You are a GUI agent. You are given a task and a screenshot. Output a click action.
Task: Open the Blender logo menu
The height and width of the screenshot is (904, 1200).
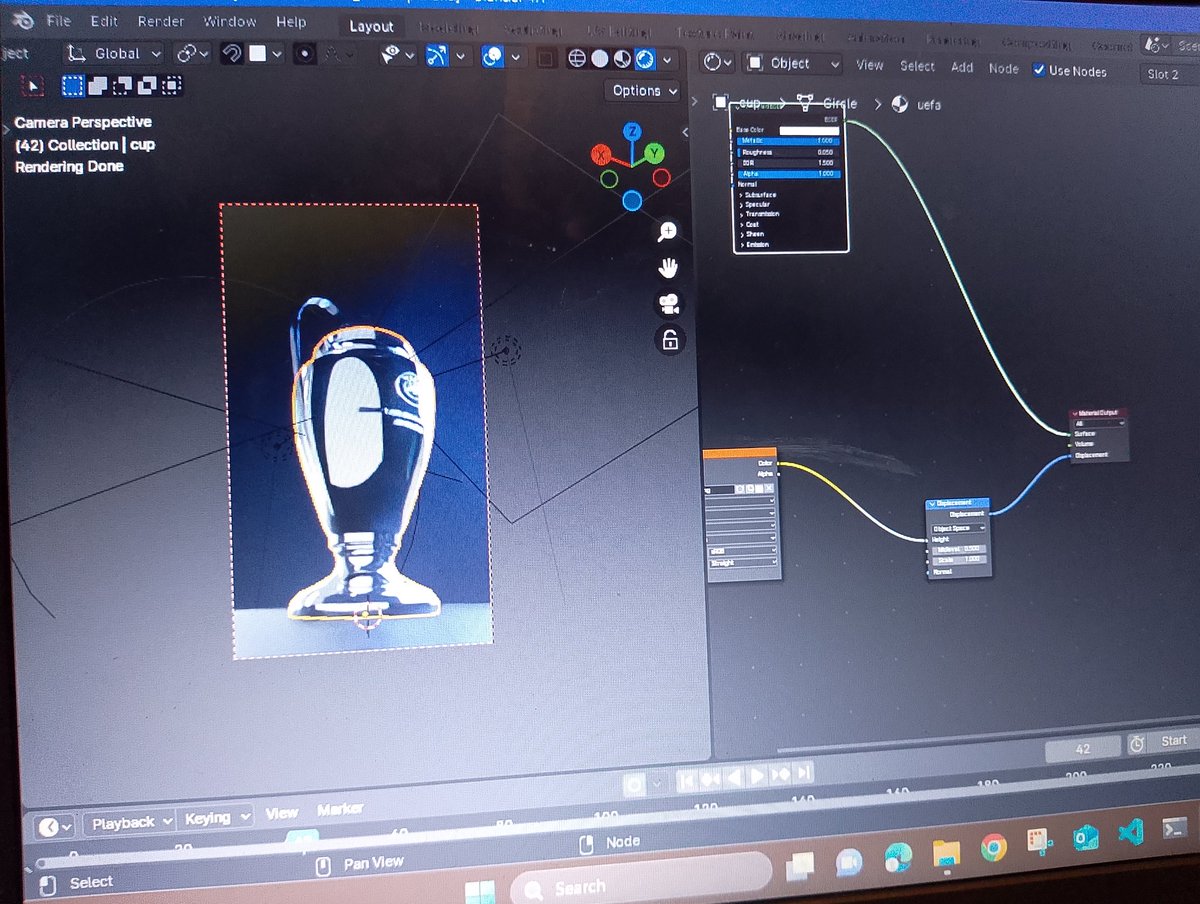click(x=21, y=21)
